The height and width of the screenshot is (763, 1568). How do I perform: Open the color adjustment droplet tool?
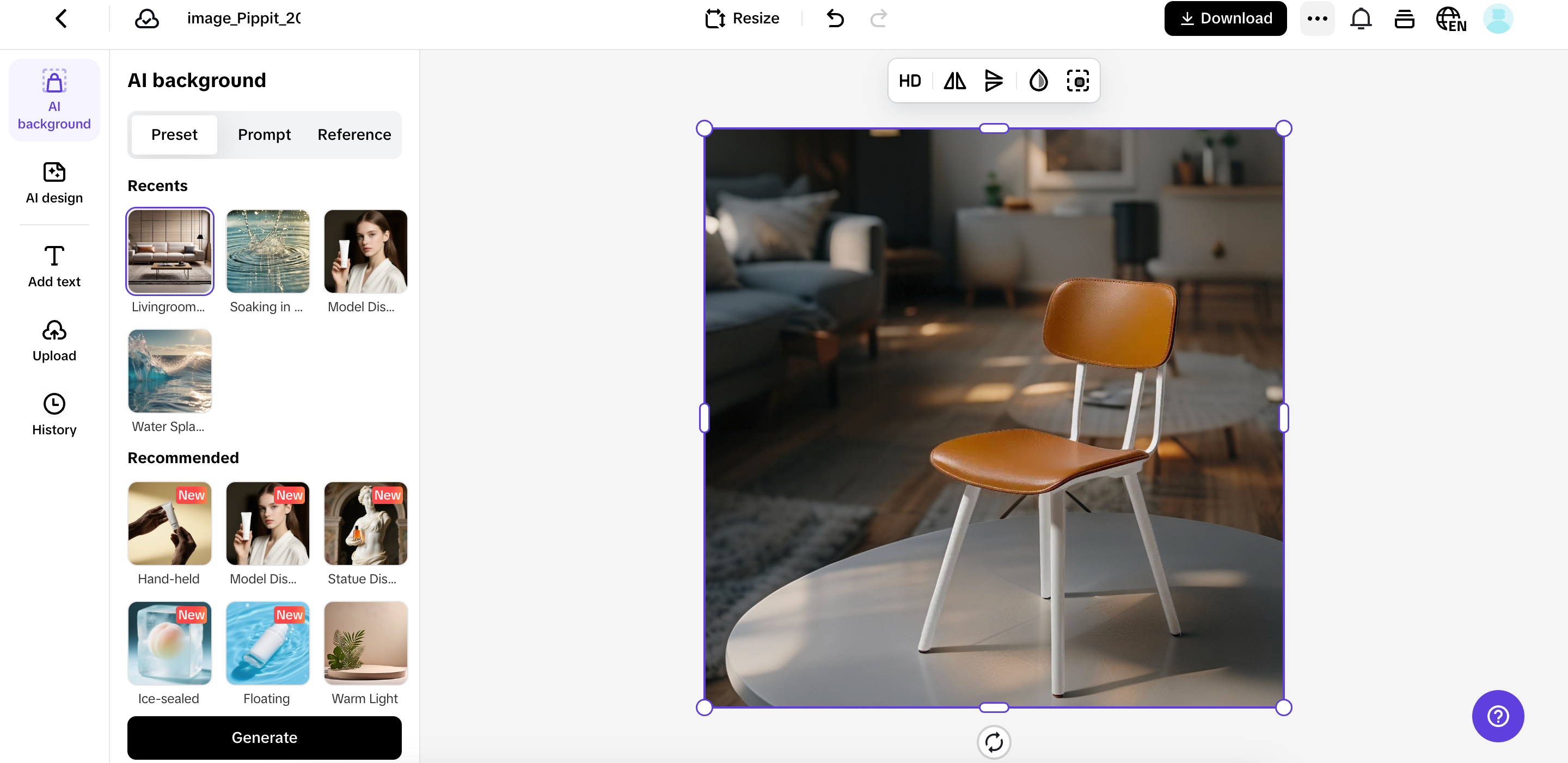[x=1038, y=81]
